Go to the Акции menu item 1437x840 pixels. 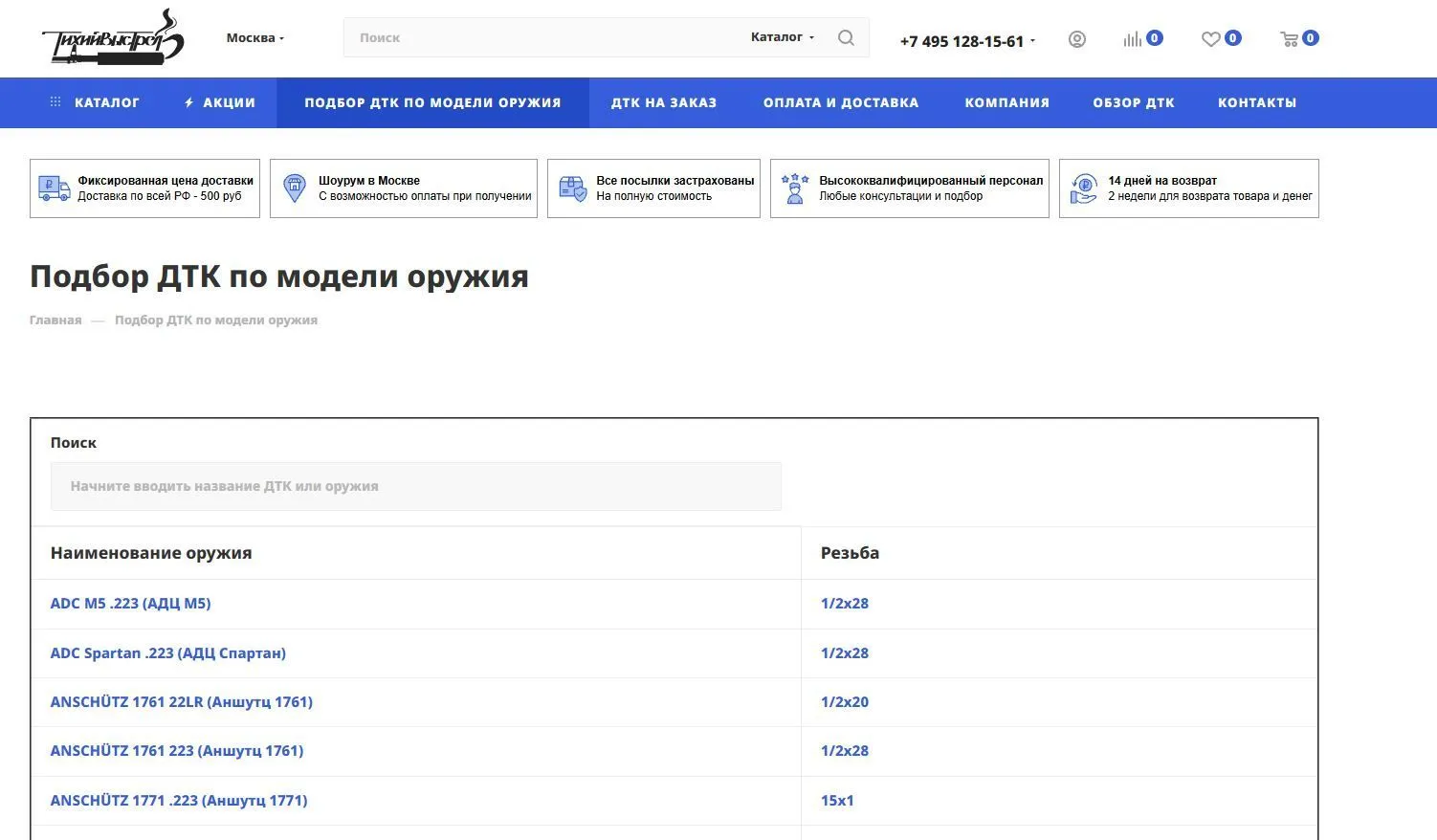click(220, 102)
